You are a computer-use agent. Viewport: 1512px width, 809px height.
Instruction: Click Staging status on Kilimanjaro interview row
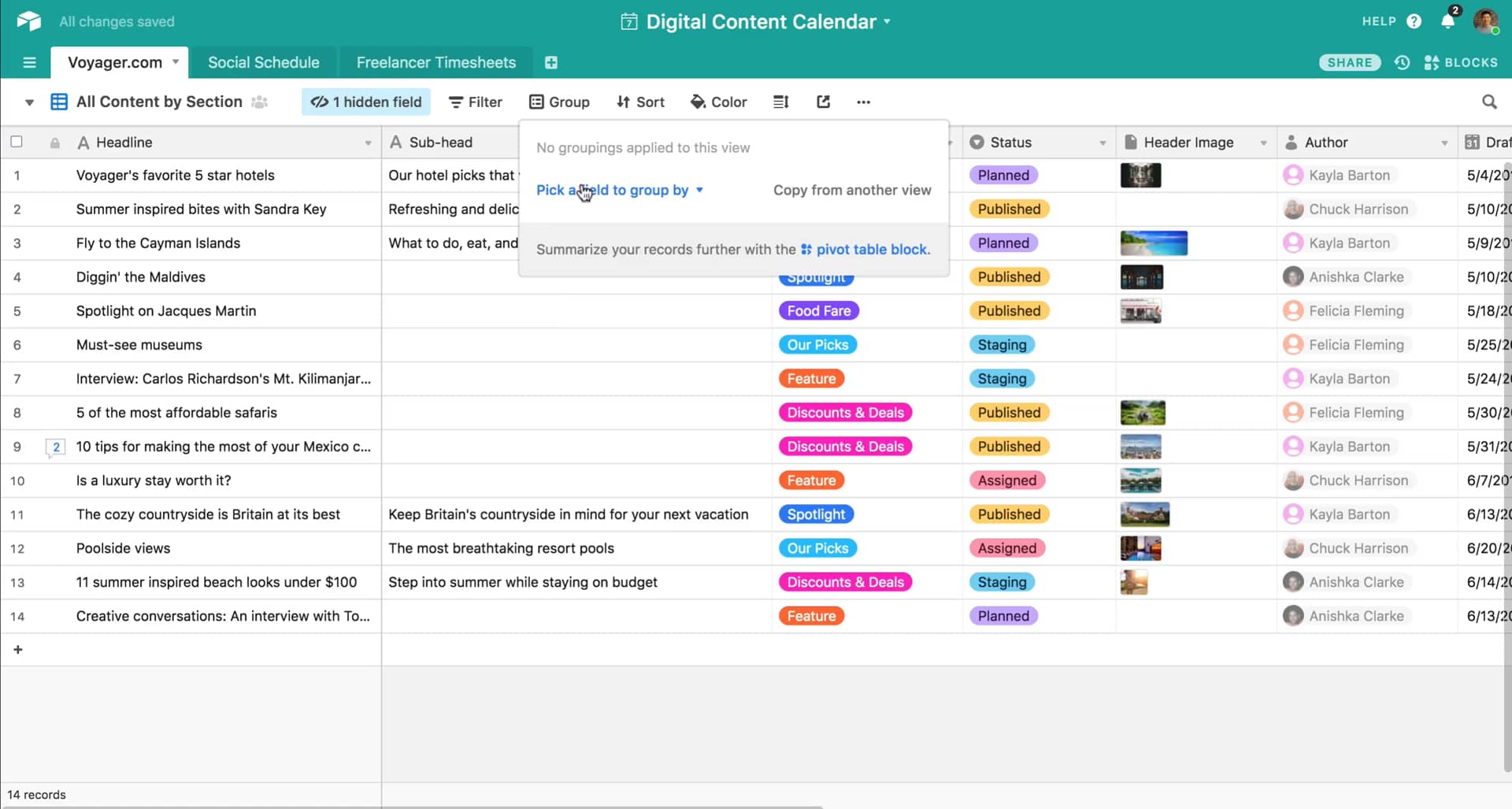(1002, 378)
